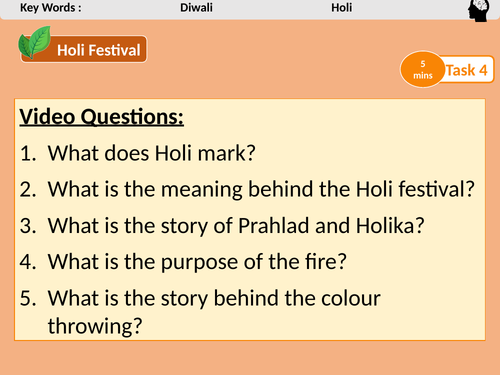Viewport: 500px width, 375px height.
Task: Click empty orange background below questions box
Action: pyautogui.click(x=250, y=358)
